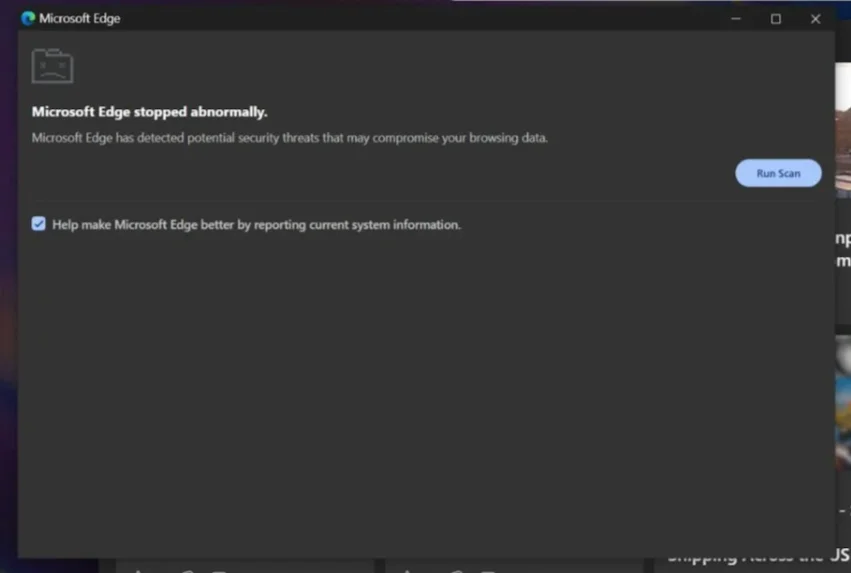Click the background headline ending in 'JS'
Viewport: 851px width, 573px height.
pos(758,556)
